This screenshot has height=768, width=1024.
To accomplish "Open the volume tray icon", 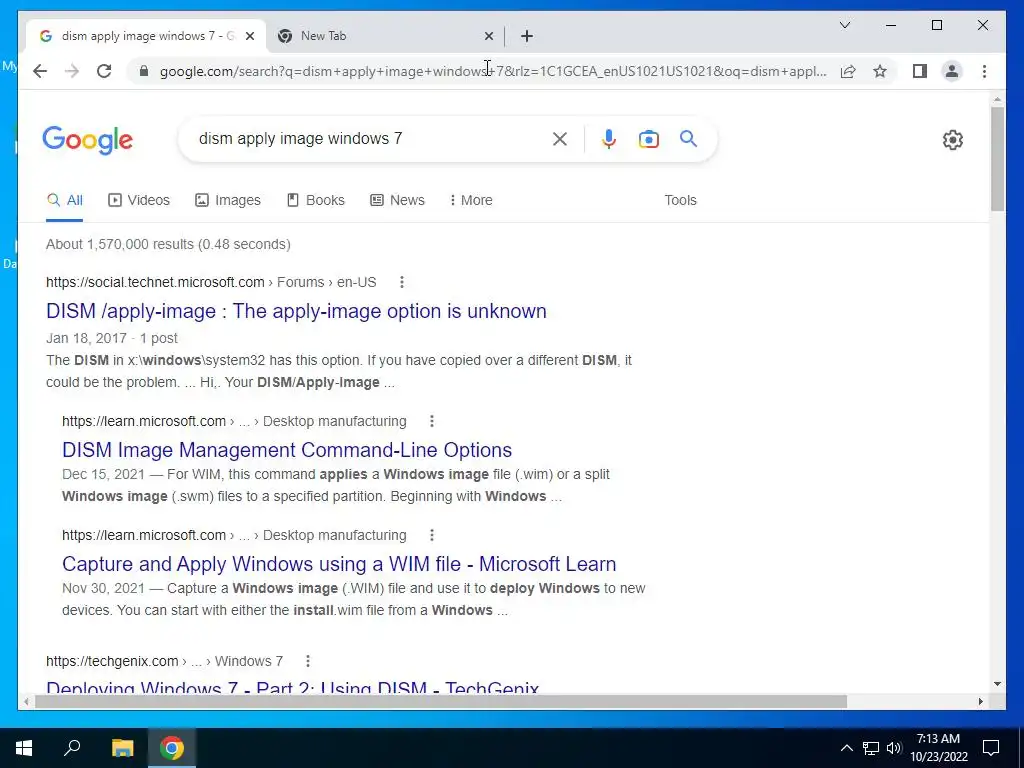I will click(x=894, y=748).
